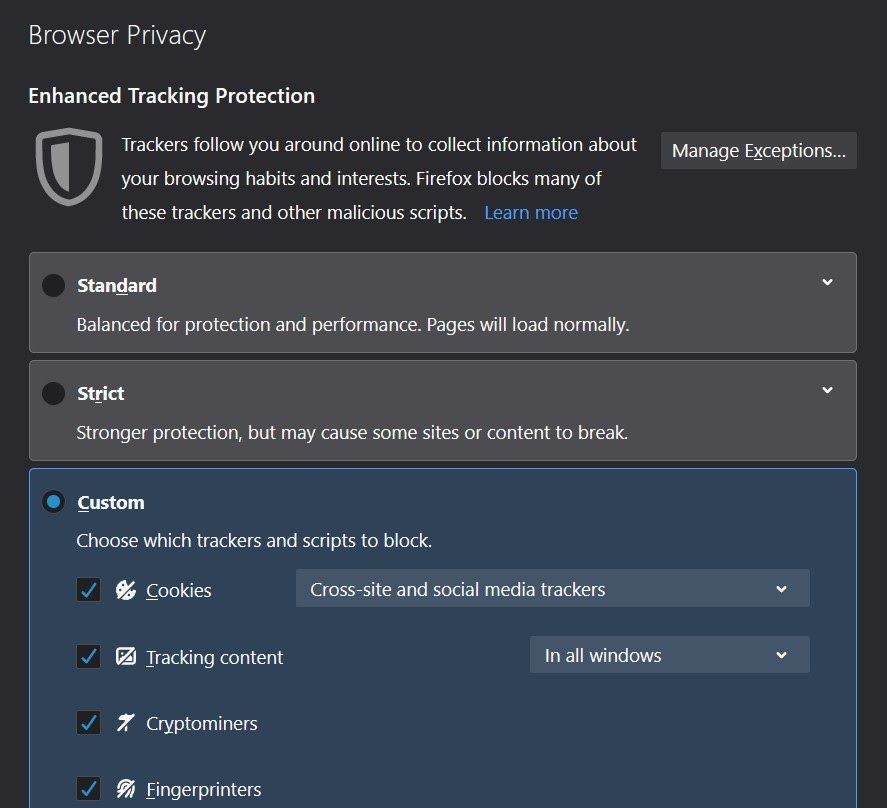Click the Tracking content icon
887x808 pixels.
126,657
